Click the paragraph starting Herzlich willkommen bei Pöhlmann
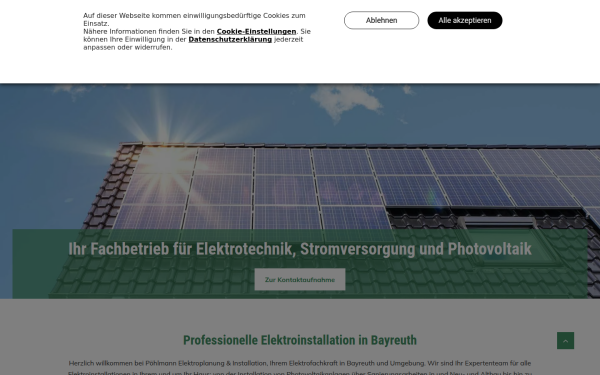 coord(300,368)
